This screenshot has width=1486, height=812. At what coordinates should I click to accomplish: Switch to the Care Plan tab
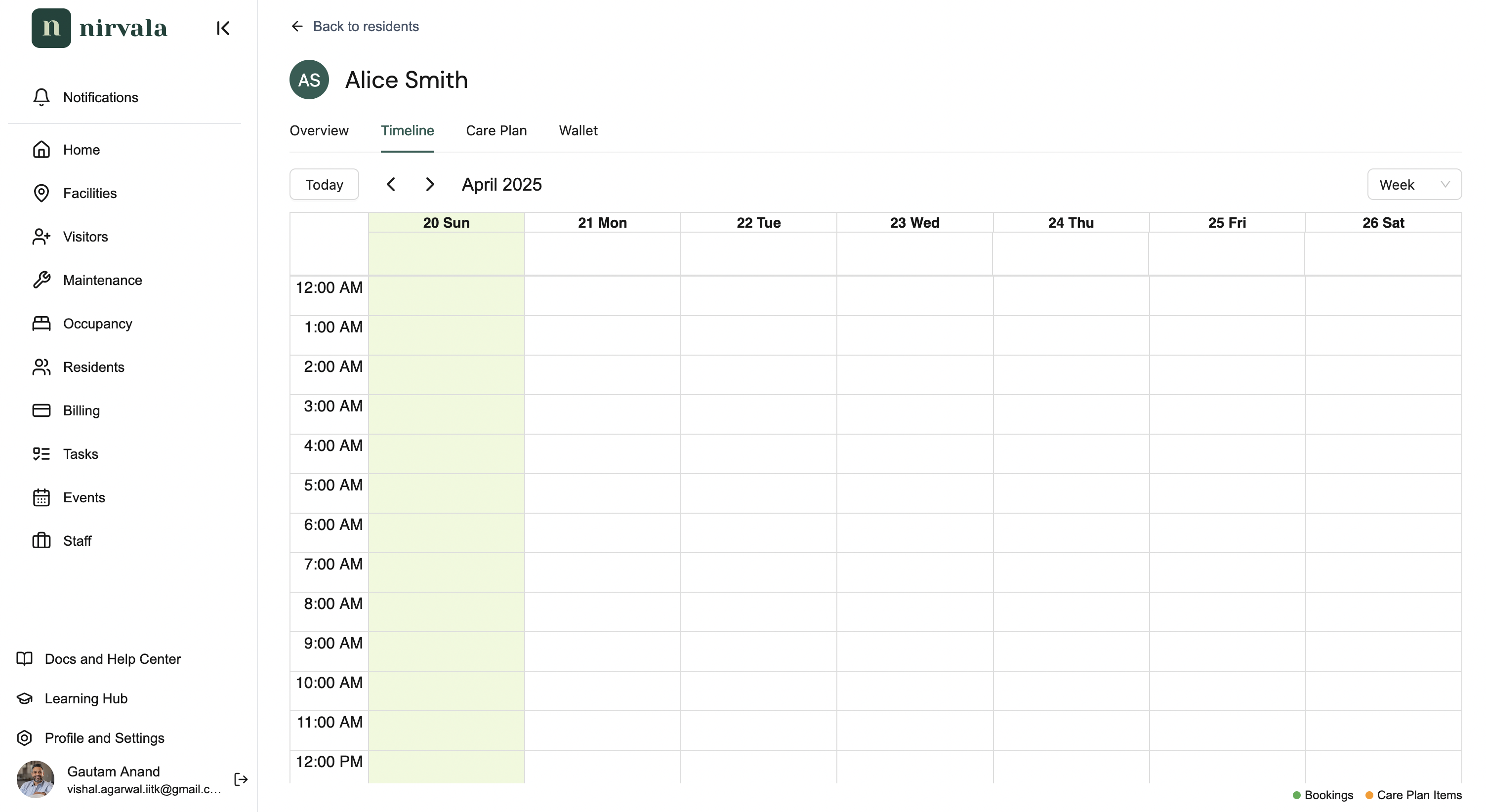coord(496,131)
